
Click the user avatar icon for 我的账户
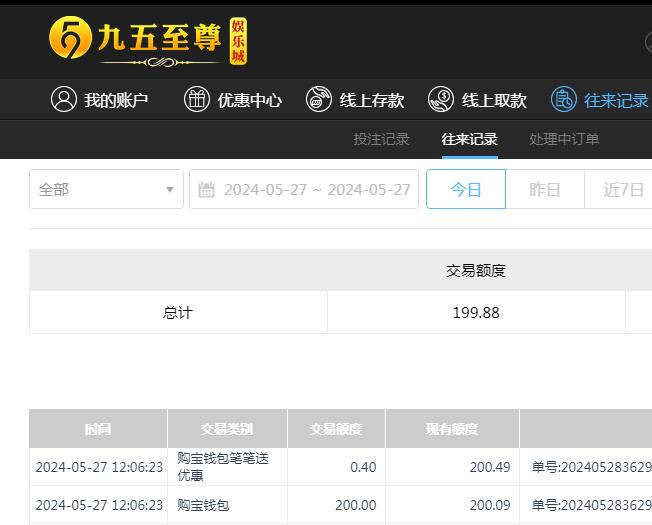click(64, 99)
